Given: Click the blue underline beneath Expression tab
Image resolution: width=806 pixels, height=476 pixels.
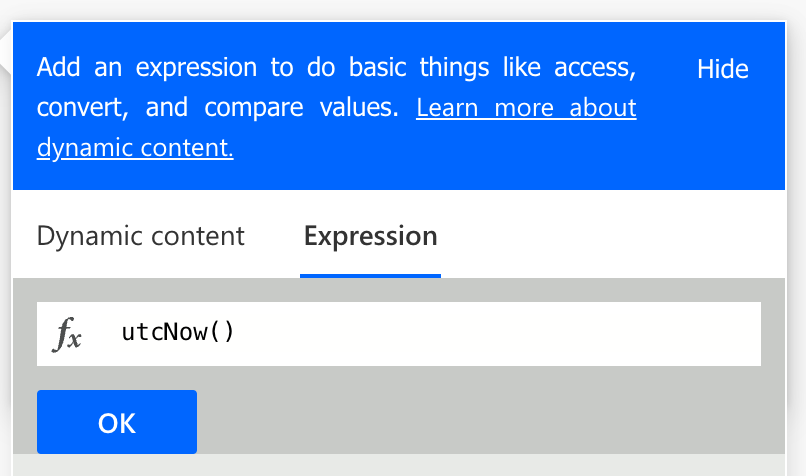Looking at the screenshot, I should coord(371,276).
